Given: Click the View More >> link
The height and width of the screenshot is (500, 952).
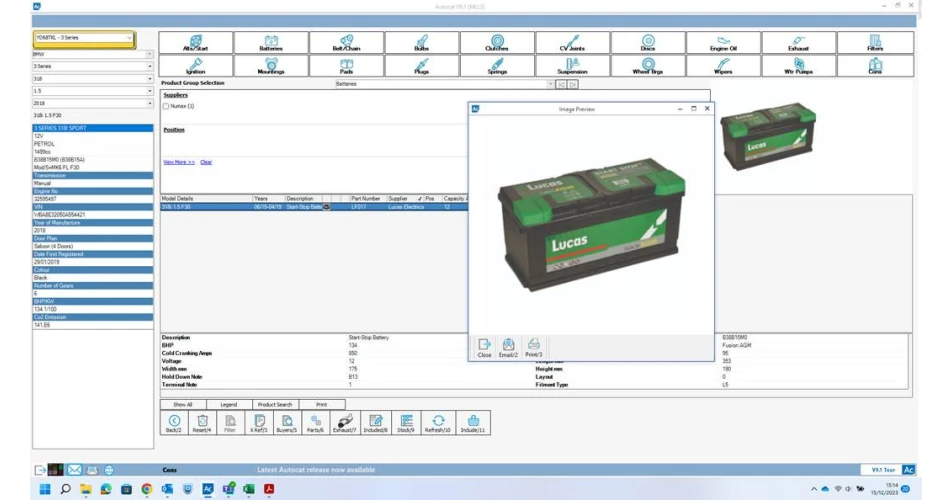Looking at the screenshot, I should click(179, 162).
